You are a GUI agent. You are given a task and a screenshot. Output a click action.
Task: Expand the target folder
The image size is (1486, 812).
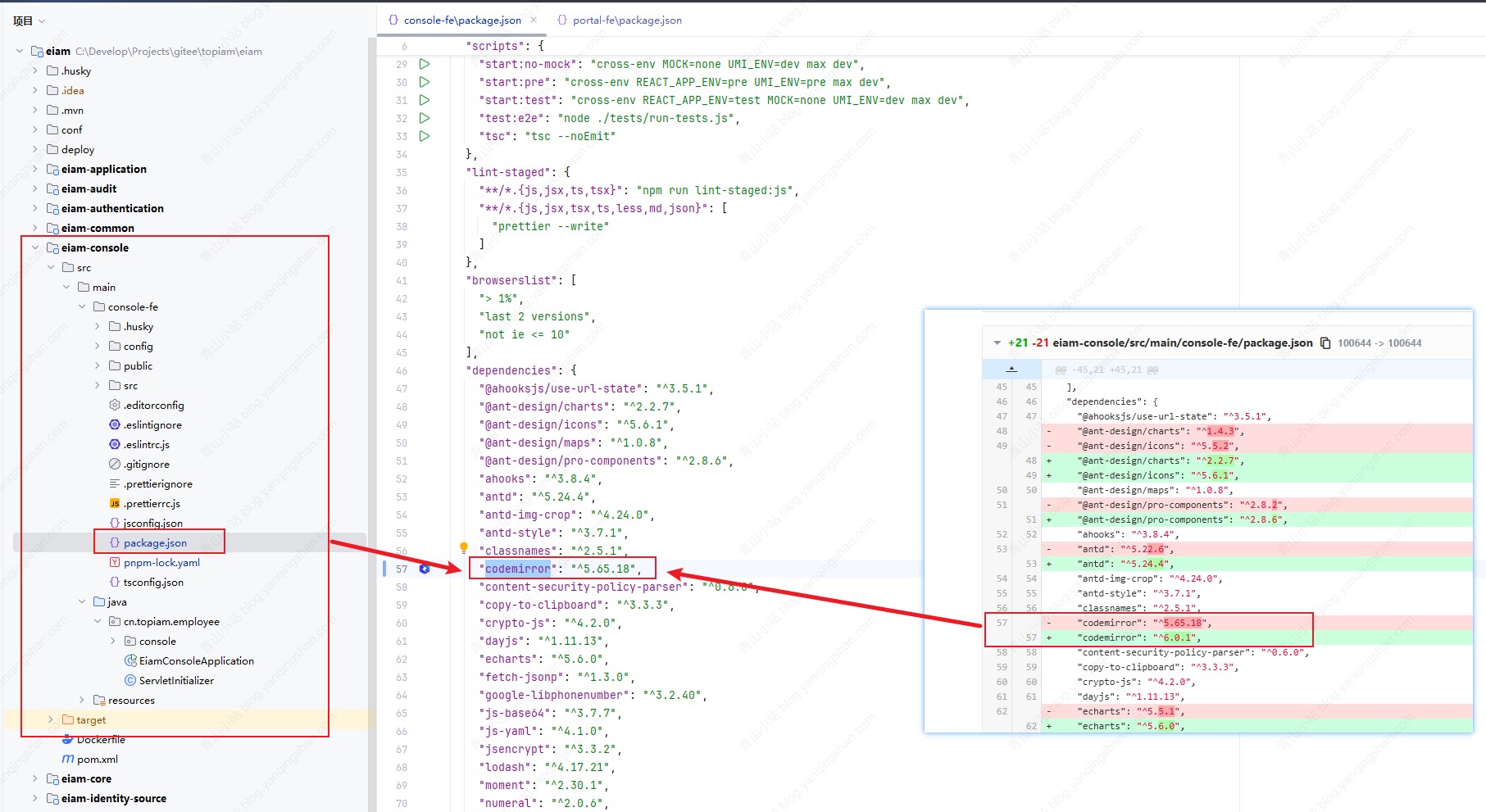click(x=51, y=719)
